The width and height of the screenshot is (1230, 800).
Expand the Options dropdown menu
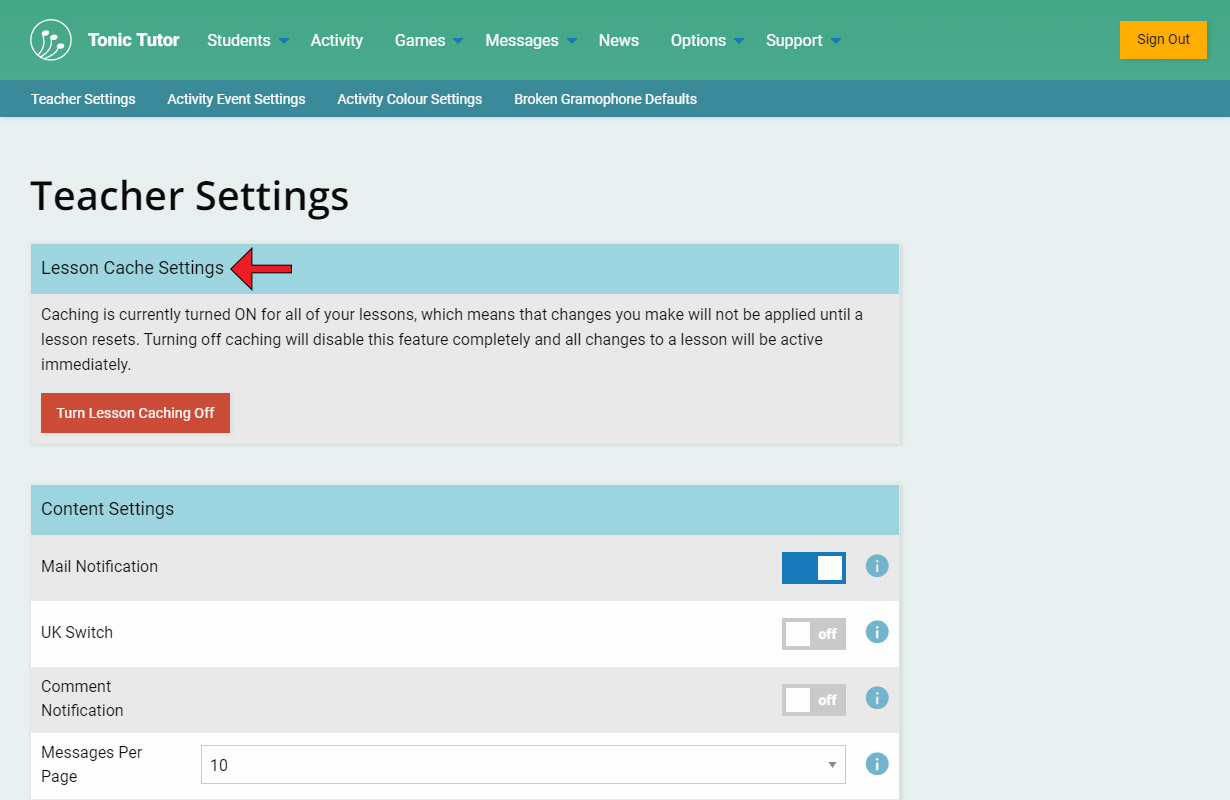pyautogui.click(x=706, y=41)
